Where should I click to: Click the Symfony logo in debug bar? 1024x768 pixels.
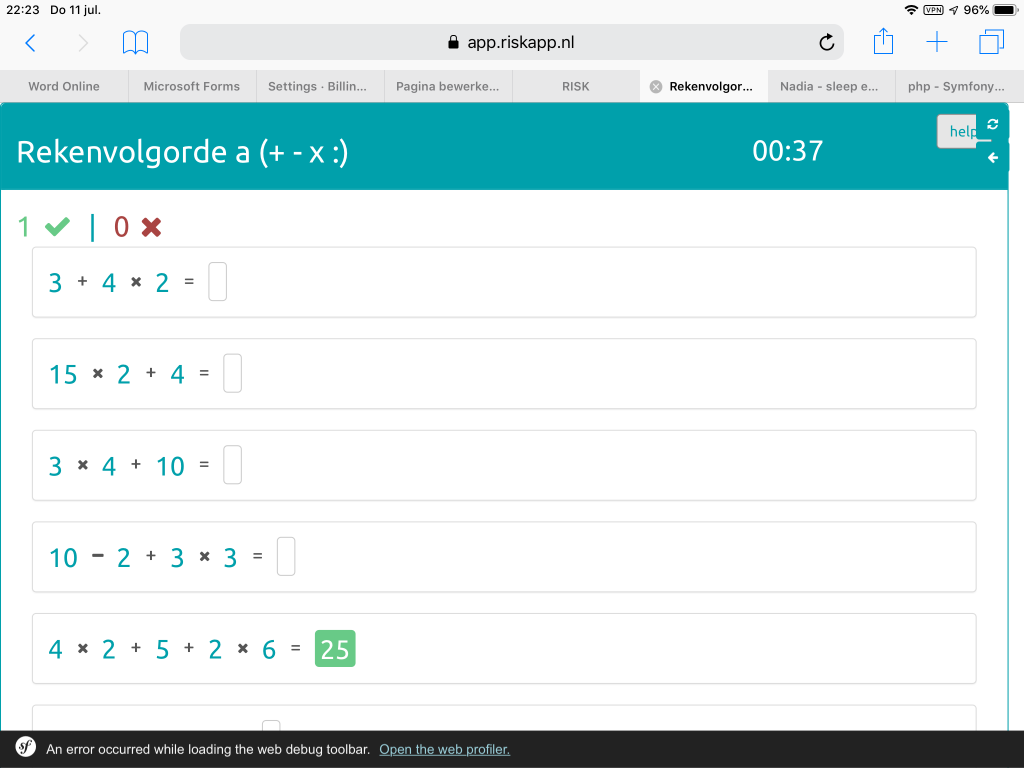[x=26, y=748]
